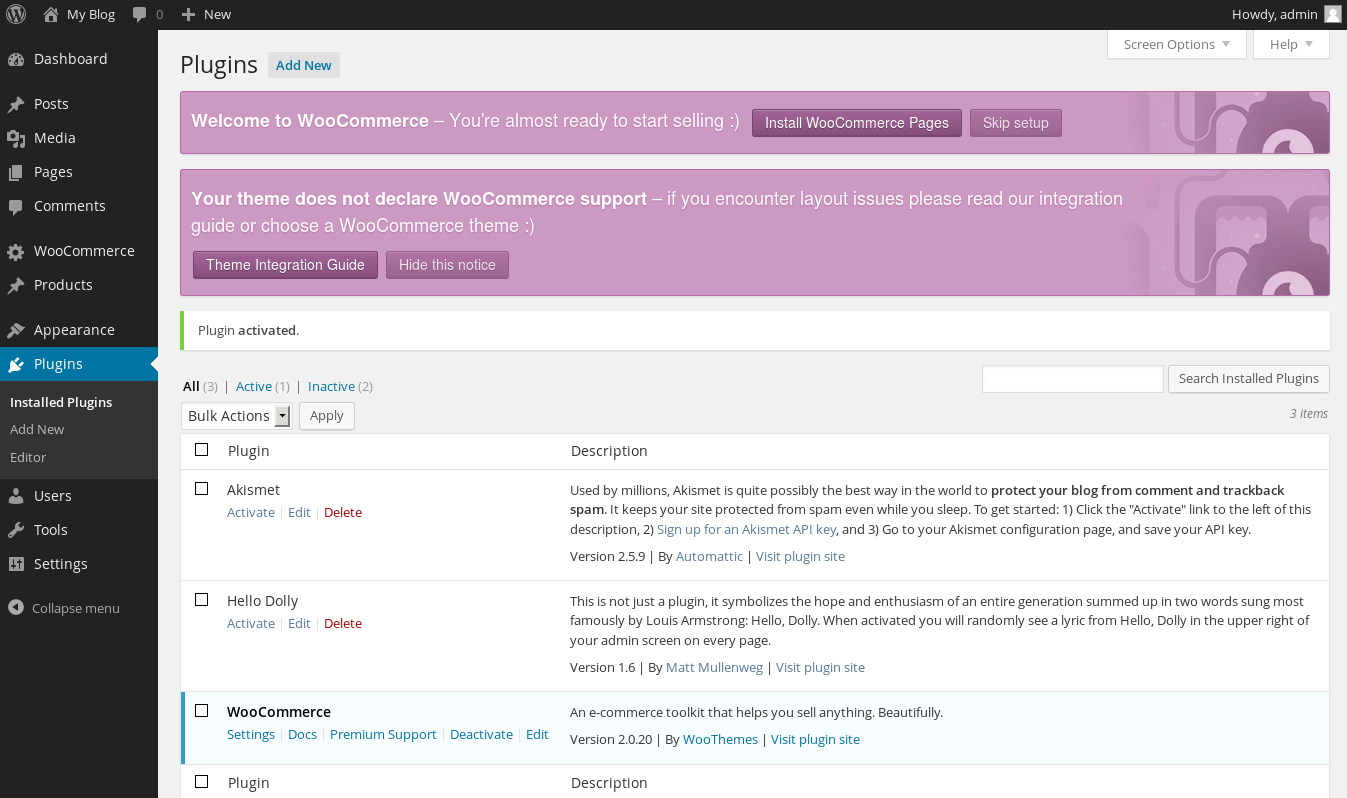This screenshot has height=798, width=1347.
Task: Focus the plugin search field
Action: coord(1072,379)
